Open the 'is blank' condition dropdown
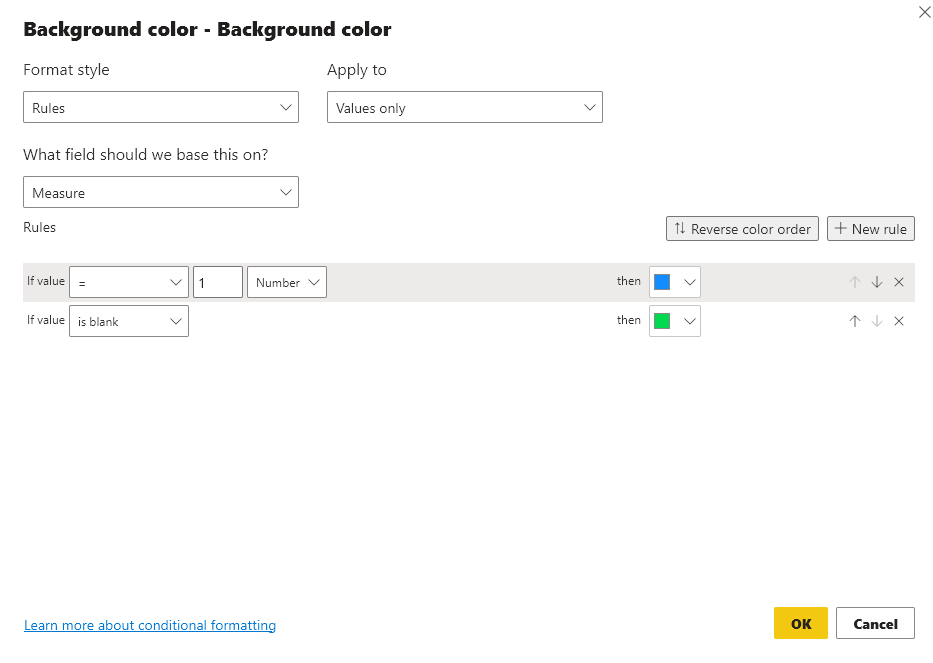933x663 pixels. (x=128, y=321)
